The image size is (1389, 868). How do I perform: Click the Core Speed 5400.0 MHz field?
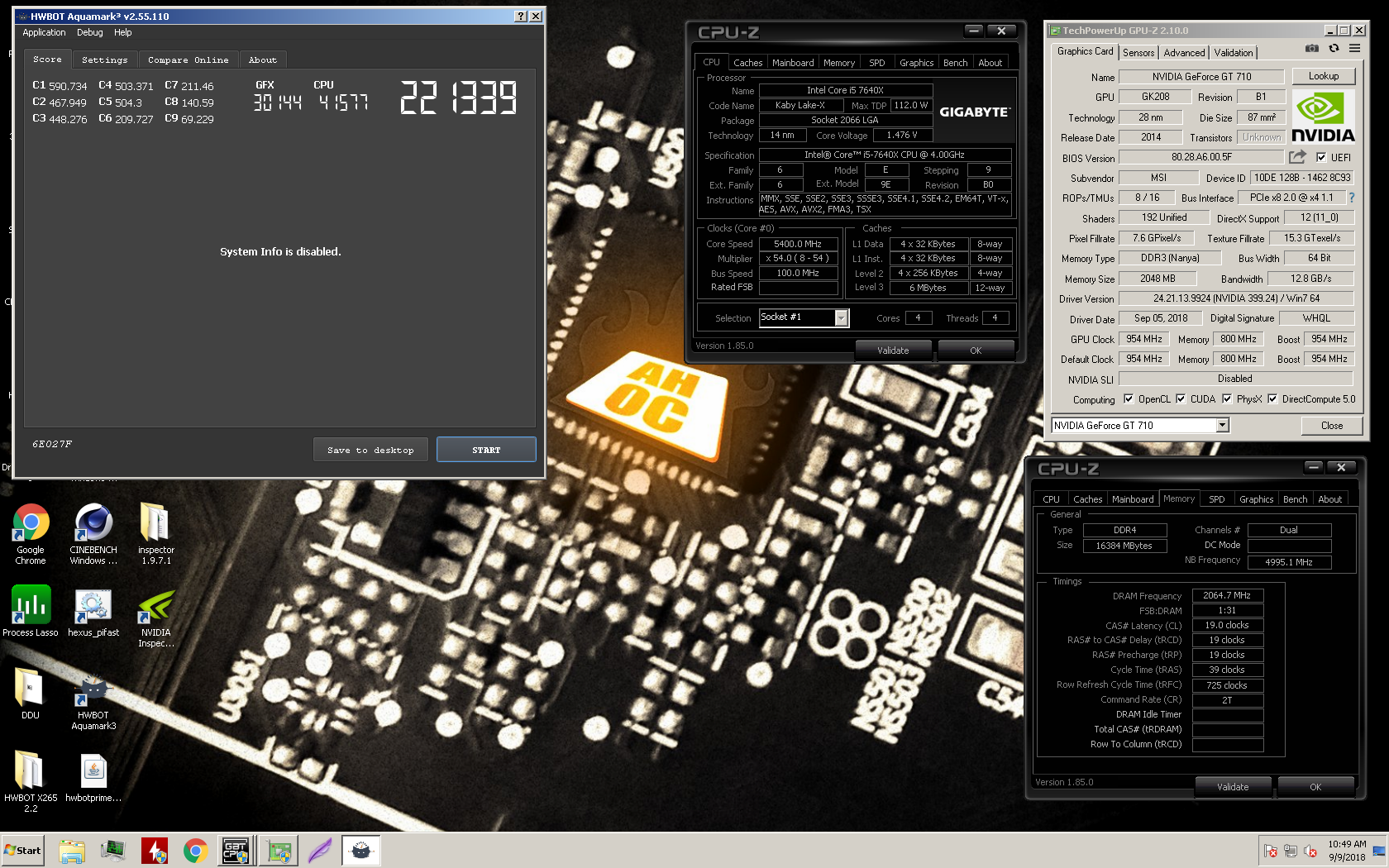798,244
